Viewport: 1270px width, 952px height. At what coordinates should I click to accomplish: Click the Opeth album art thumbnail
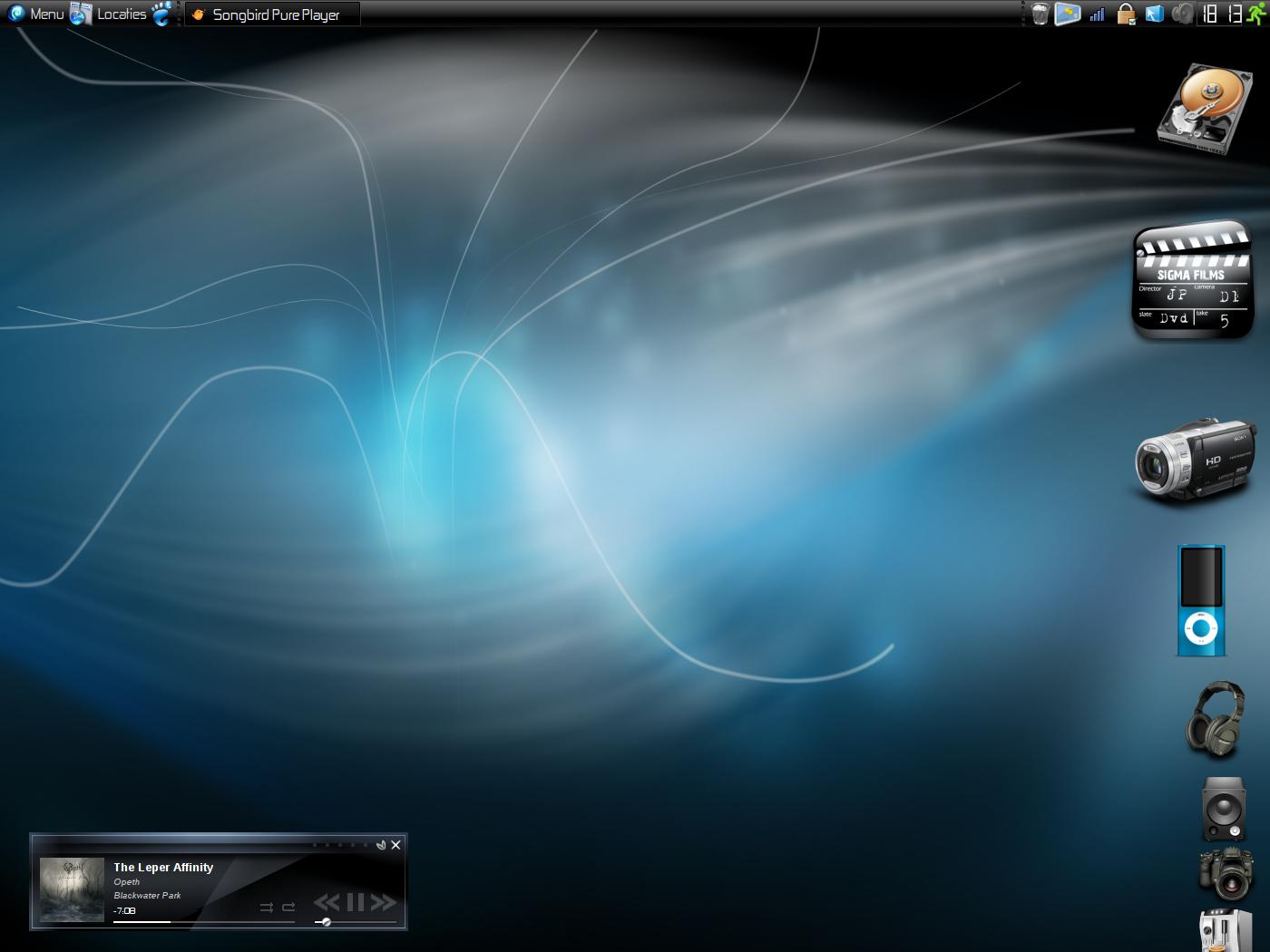click(72, 889)
